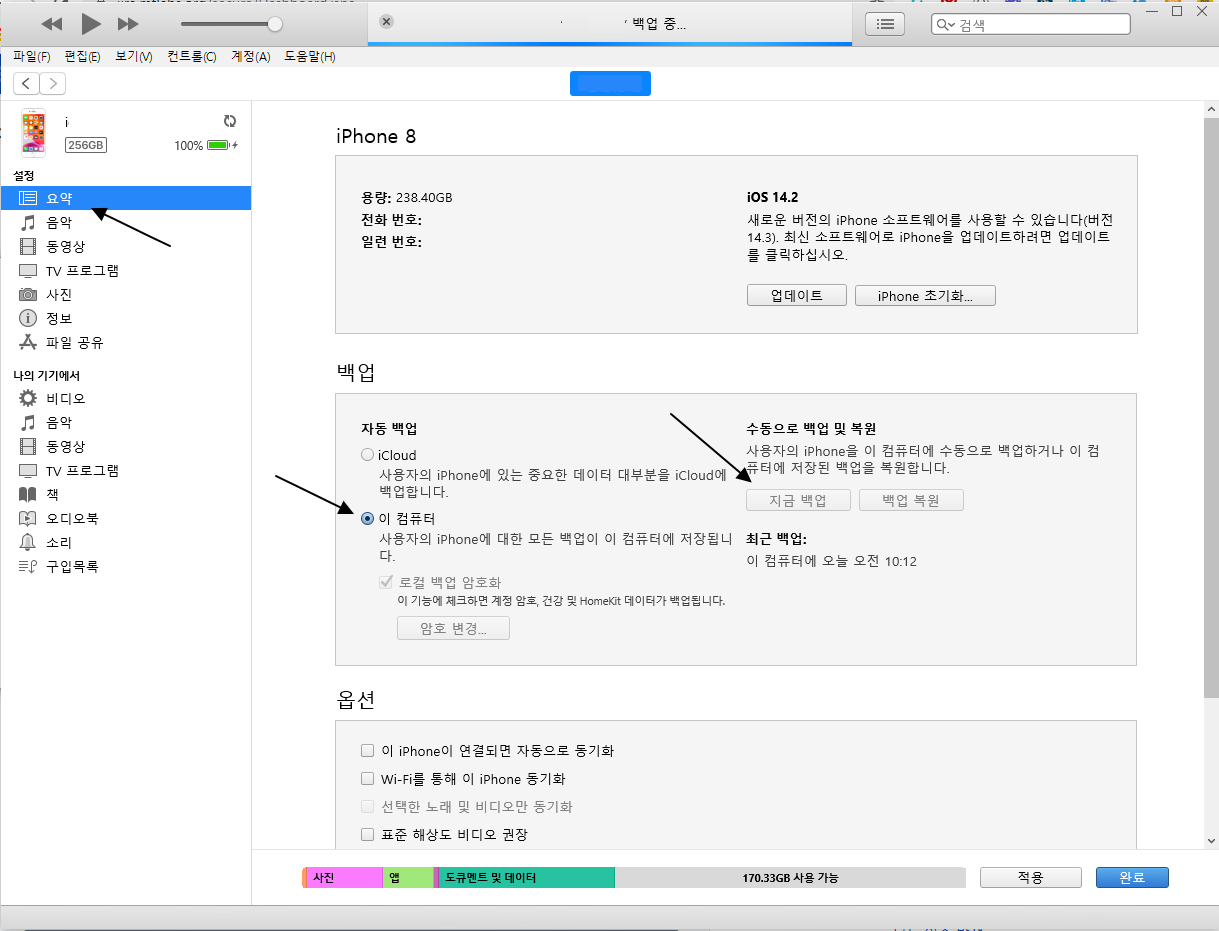1219x931 pixels.
Task: Click the sync icon beside the device name
Action: pyautogui.click(x=230, y=121)
